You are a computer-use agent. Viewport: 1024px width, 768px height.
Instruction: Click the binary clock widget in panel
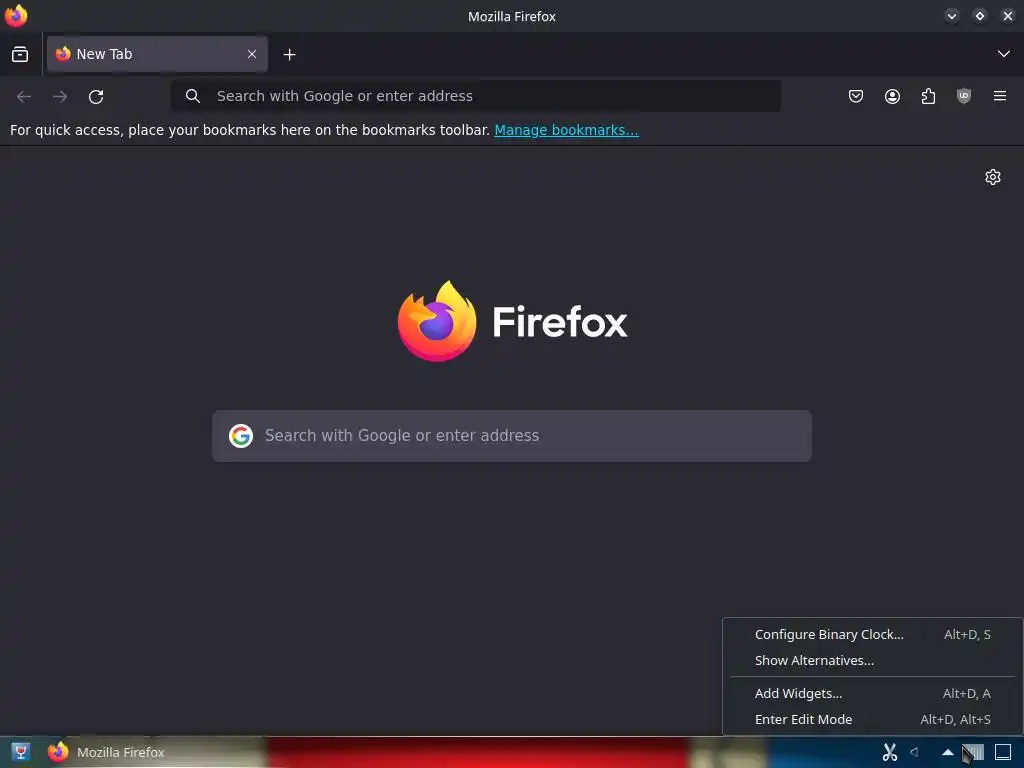[x=973, y=752]
